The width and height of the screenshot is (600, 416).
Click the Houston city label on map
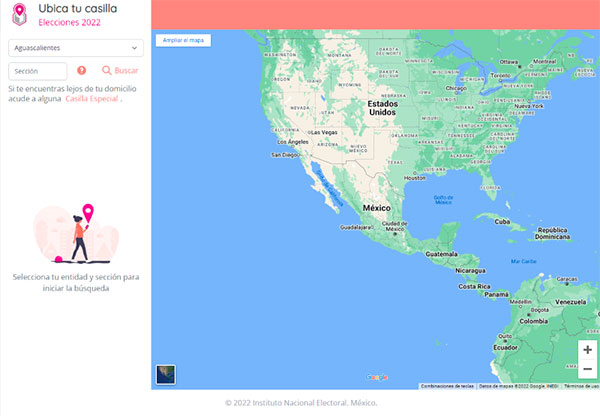click(414, 178)
